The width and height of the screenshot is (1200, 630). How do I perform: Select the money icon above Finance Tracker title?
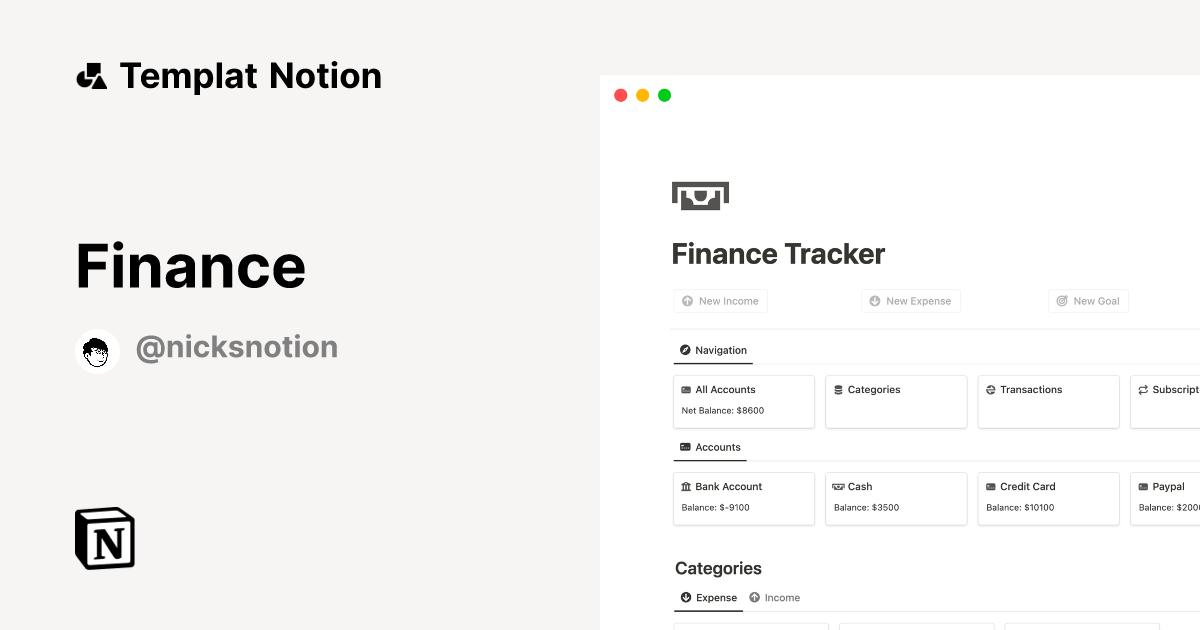pyautogui.click(x=699, y=194)
